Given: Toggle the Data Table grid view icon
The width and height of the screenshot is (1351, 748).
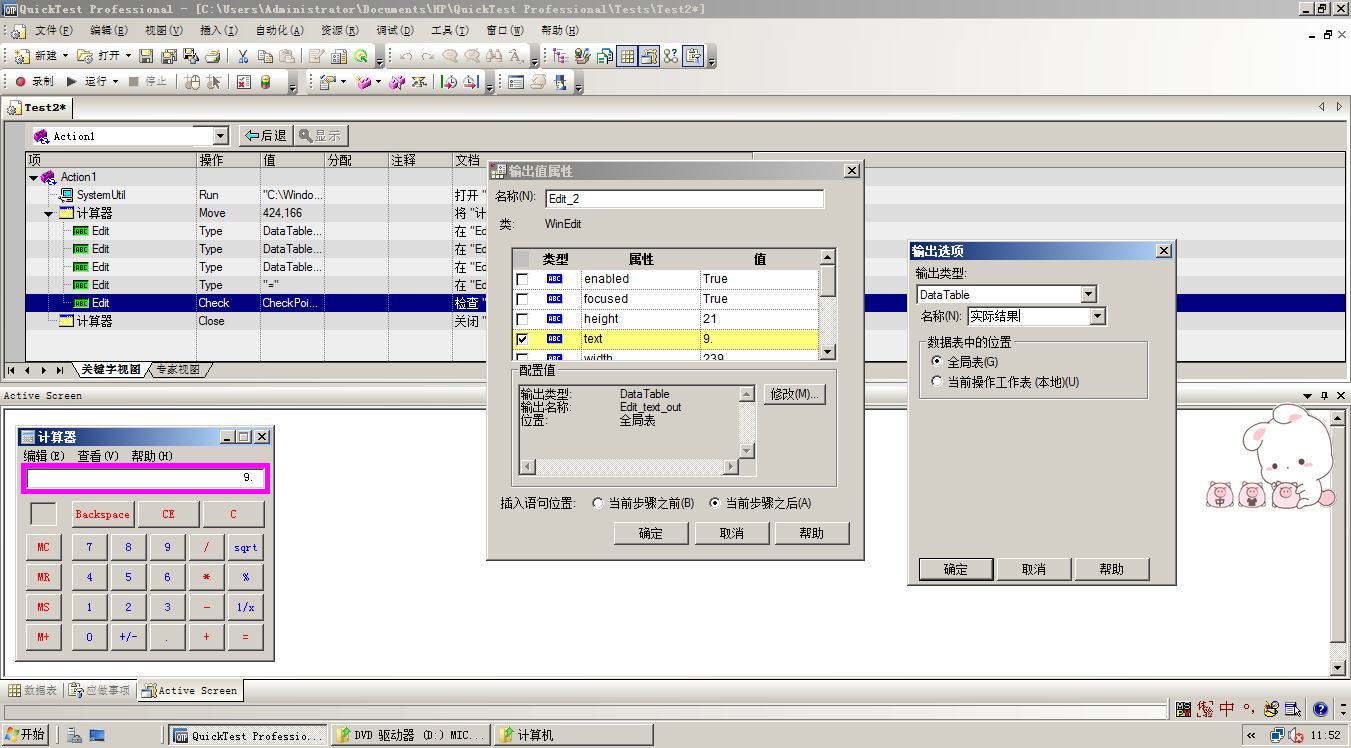Looking at the screenshot, I should (x=627, y=56).
